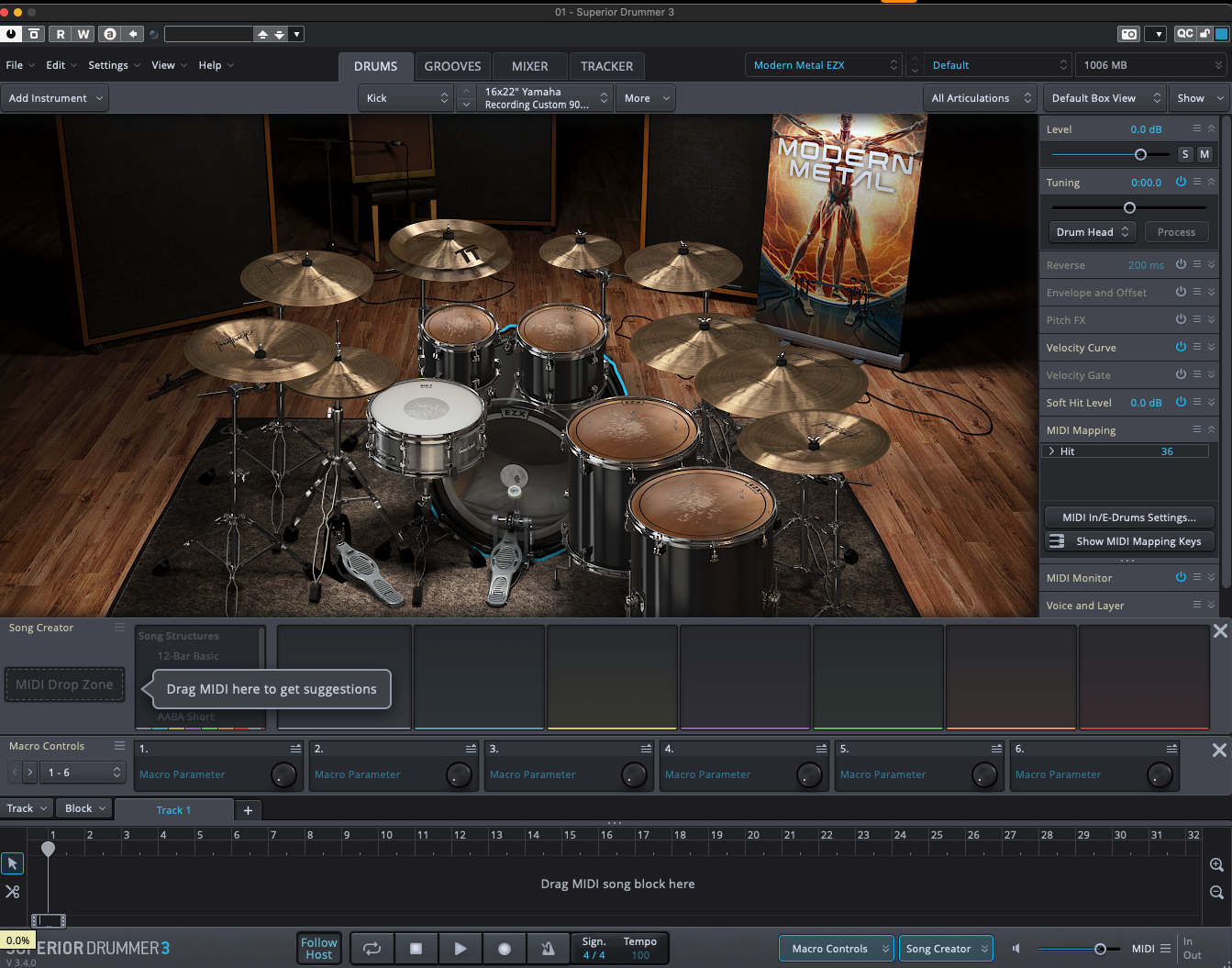The width and height of the screenshot is (1232, 968).
Task: Select the scissors cut tool
Action: pos(13,891)
